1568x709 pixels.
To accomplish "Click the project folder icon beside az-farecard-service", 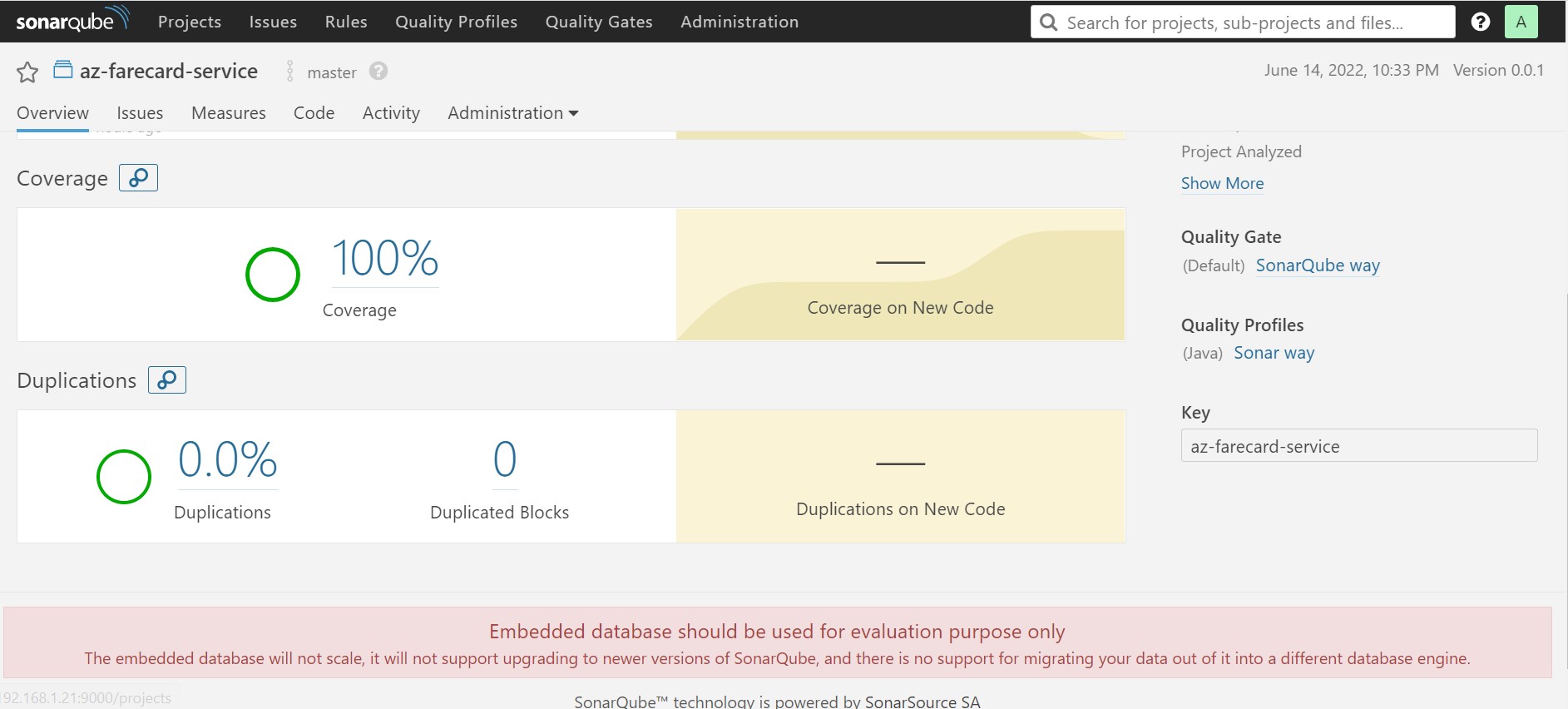I will click(x=62, y=70).
